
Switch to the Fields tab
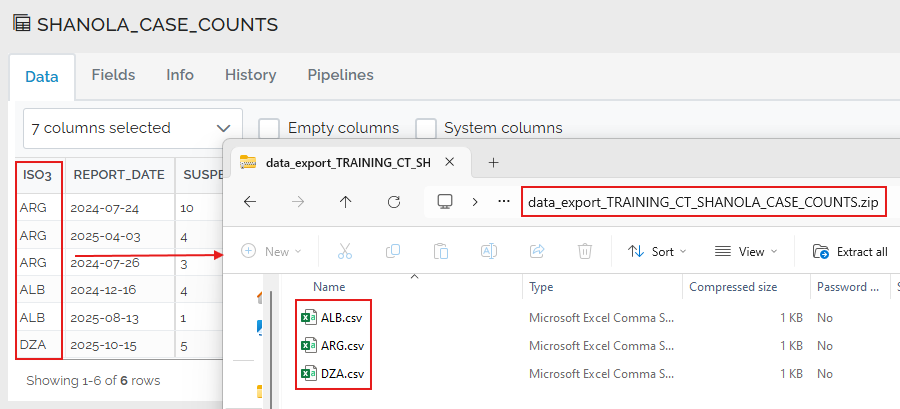(x=113, y=75)
